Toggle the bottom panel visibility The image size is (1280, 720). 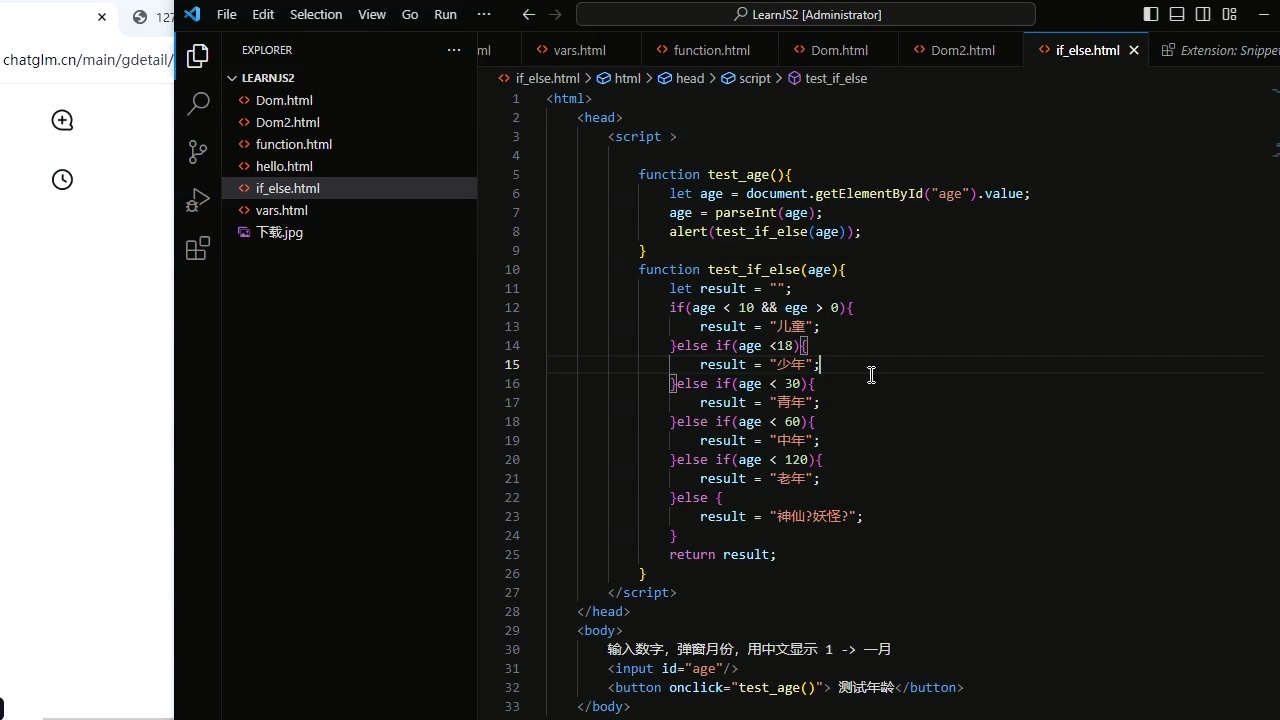(x=1177, y=15)
